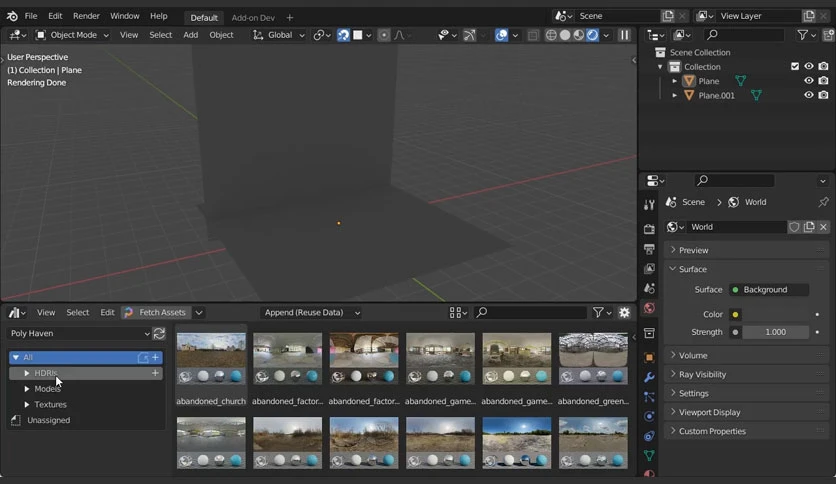The image size is (836, 484).
Task: Open the Scene properties tab
Action: [x=649, y=288]
